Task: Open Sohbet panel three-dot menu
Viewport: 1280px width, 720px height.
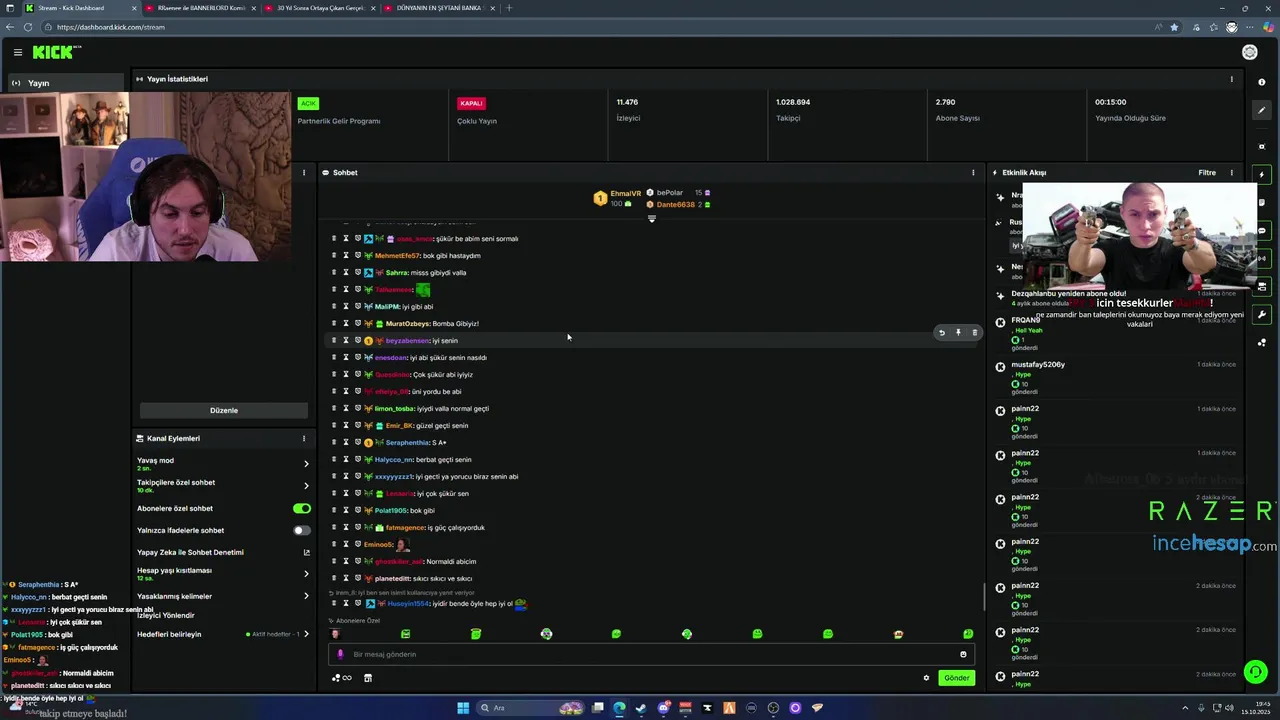Action: (x=973, y=172)
